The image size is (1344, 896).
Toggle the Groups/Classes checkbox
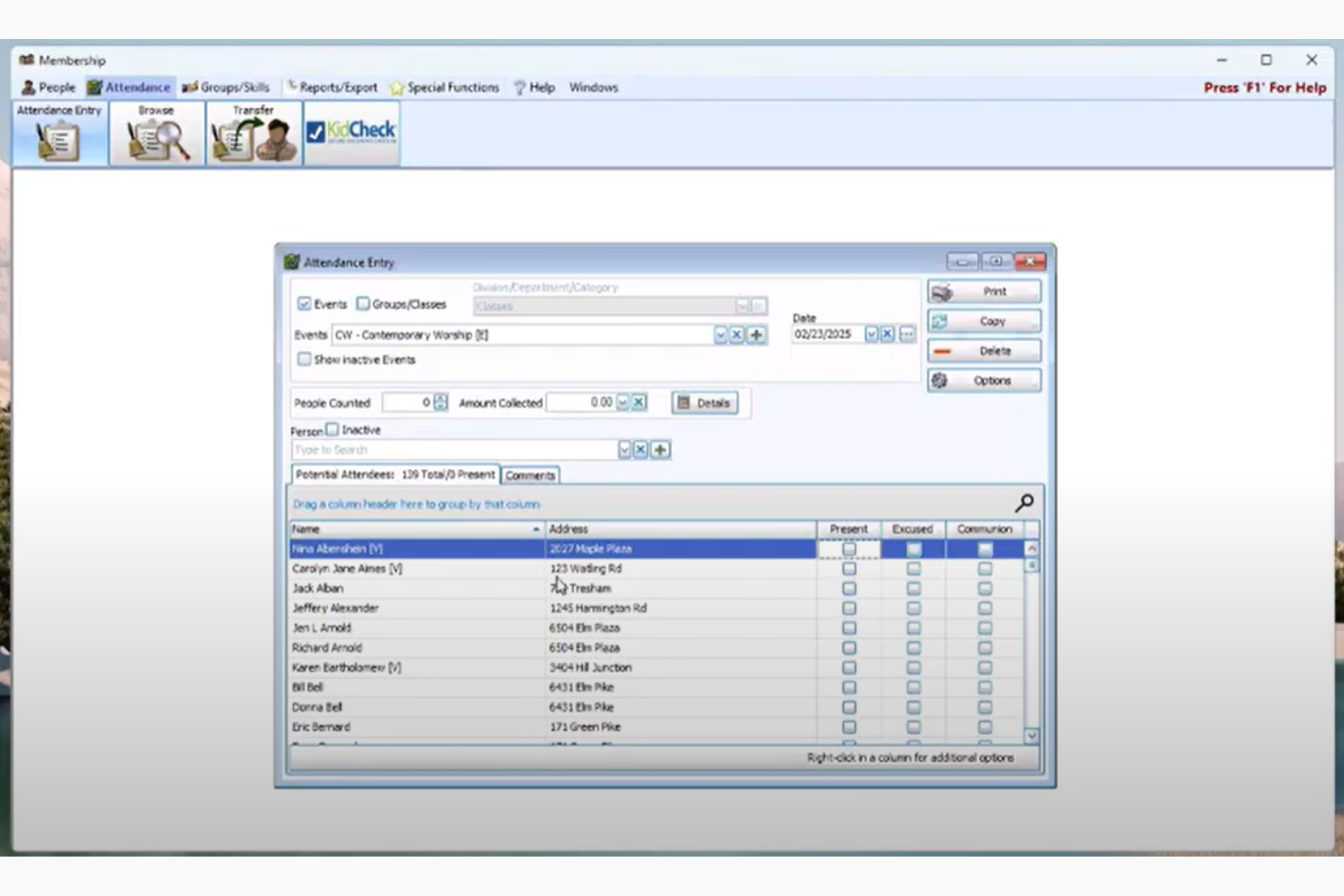coord(363,303)
